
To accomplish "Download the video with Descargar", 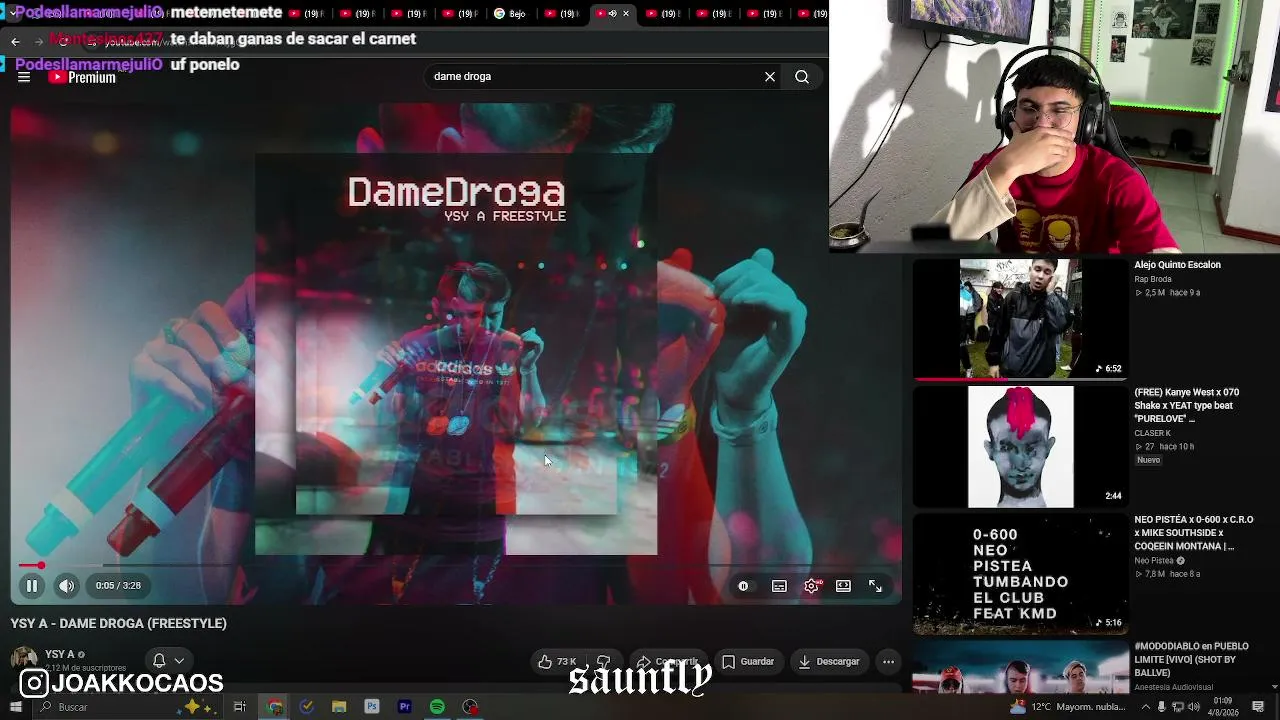I will point(828,661).
